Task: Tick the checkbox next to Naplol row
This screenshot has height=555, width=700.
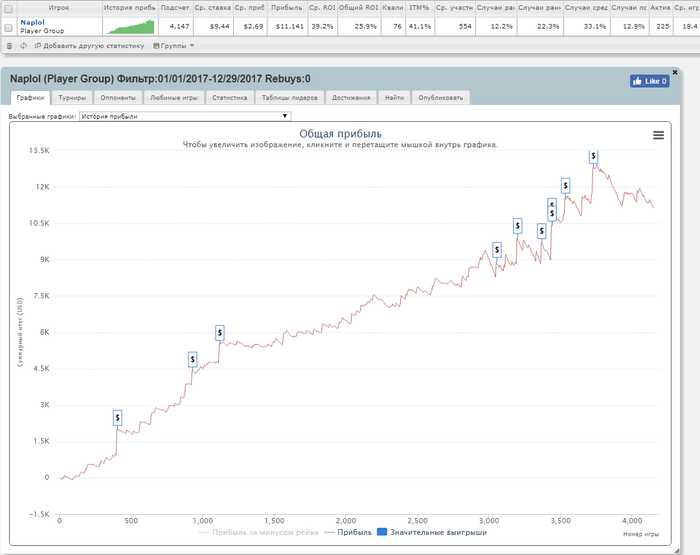Action: point(9,27)
